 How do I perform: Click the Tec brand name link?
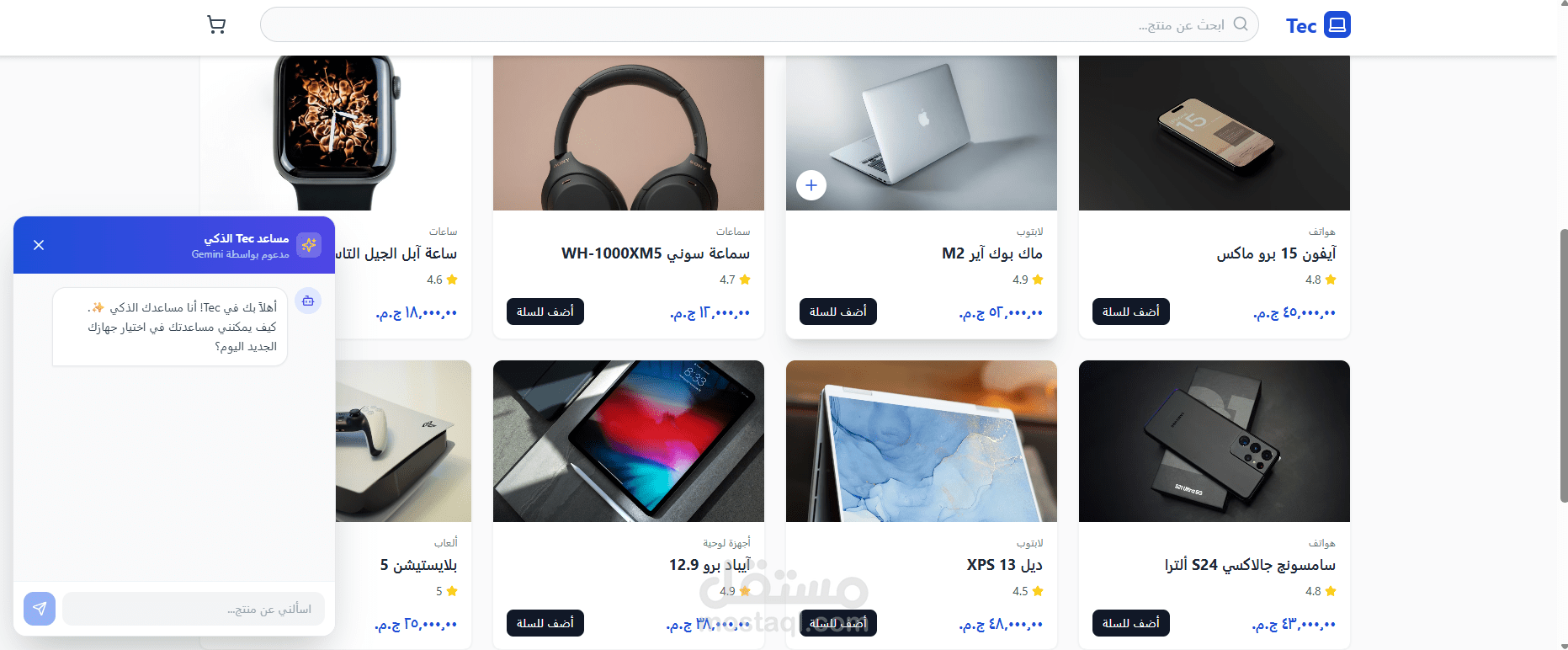(1300, 26)
